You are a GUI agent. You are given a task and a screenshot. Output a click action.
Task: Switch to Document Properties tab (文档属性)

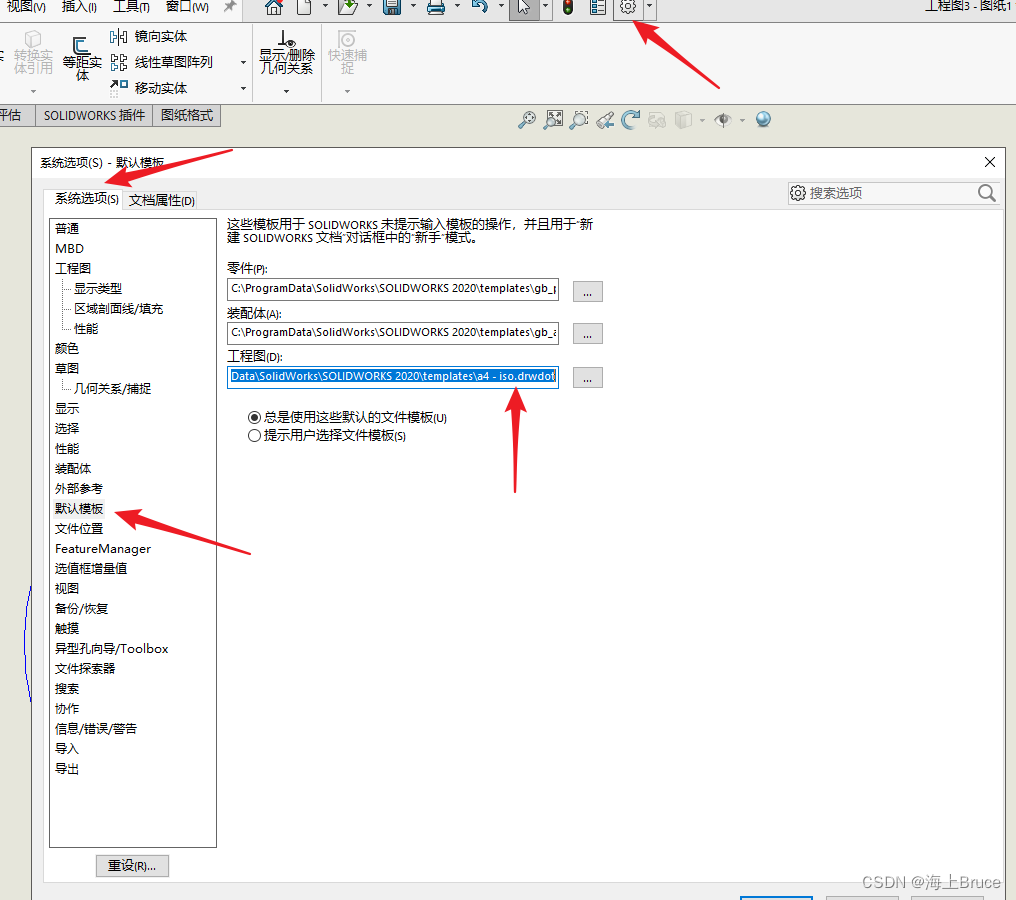[x=161, y=200]
